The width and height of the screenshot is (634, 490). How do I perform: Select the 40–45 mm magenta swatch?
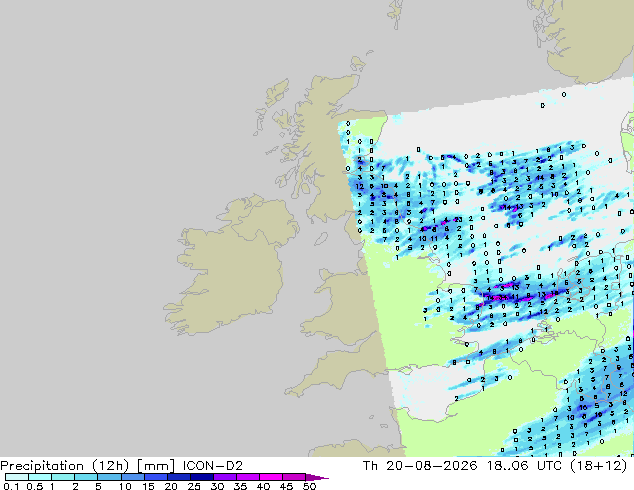pyautogui.click(x=270, y=477)
